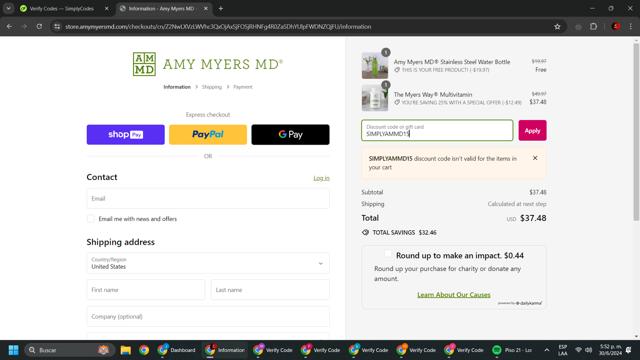Go to Shipping breadcrumb step
The width and height of the screenshot is (640, 360).
point(211,87)
